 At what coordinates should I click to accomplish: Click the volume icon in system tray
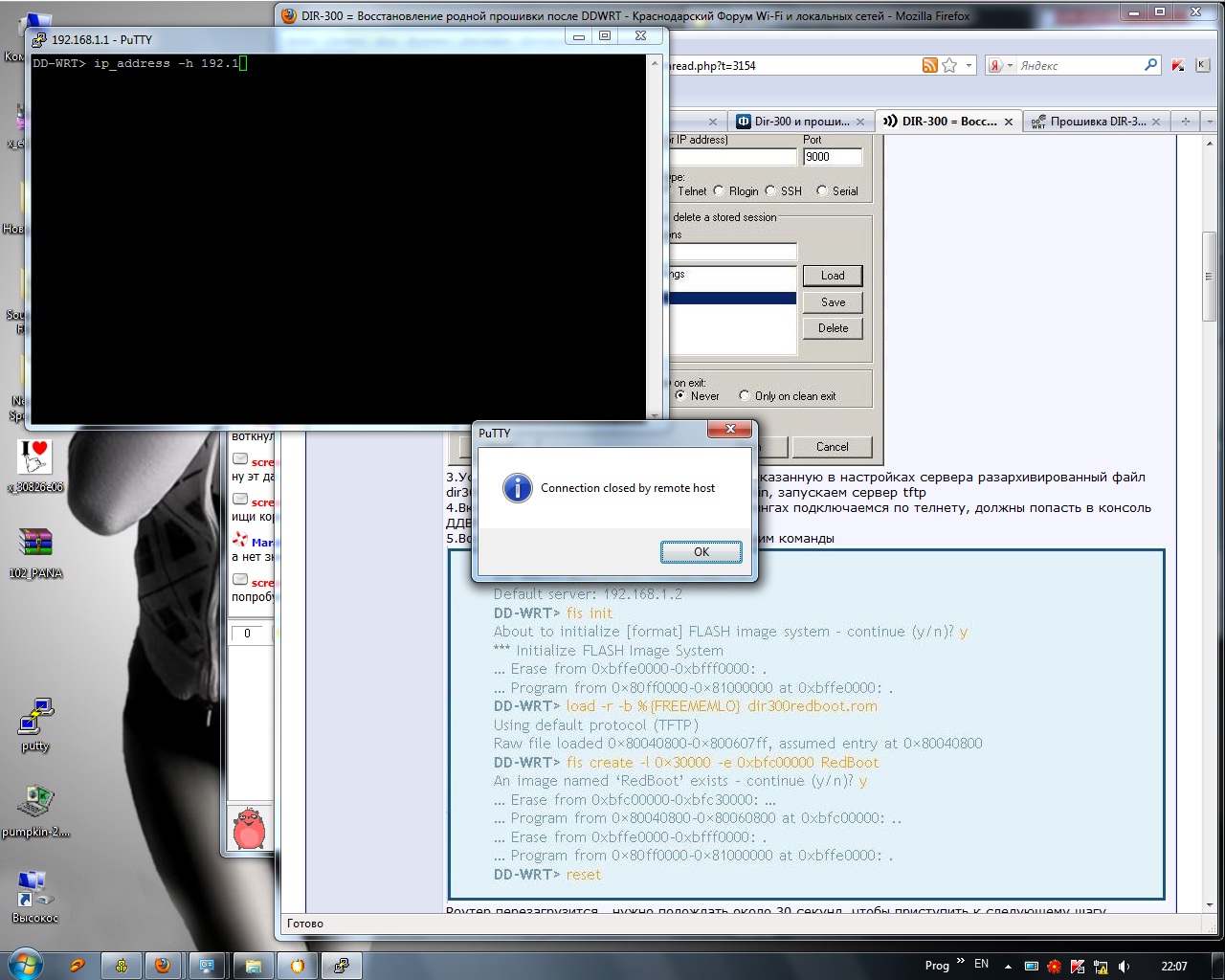(x=1125, y=966)
